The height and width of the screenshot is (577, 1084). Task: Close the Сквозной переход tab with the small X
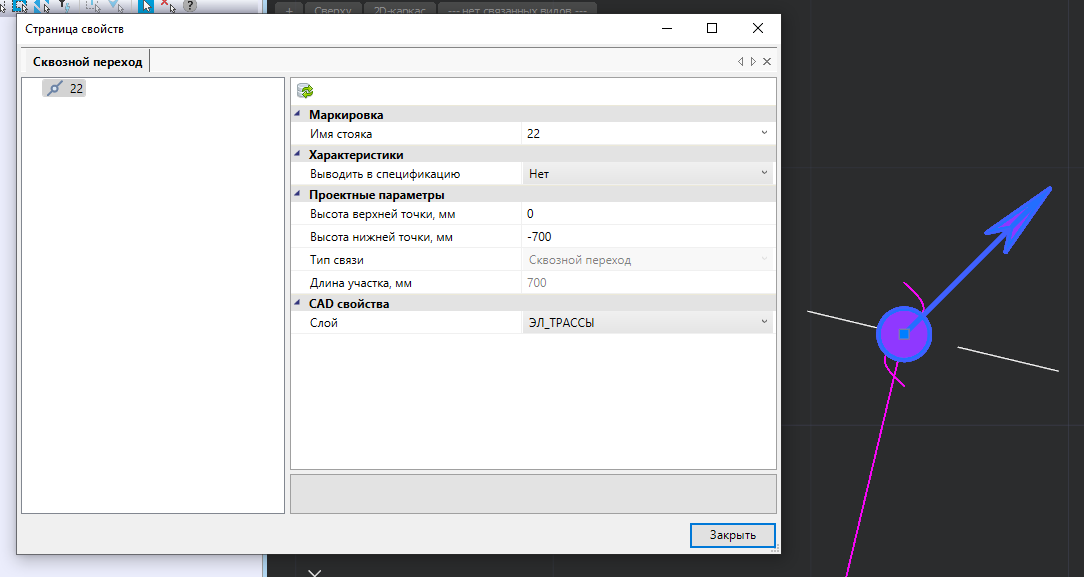[767, 62]
